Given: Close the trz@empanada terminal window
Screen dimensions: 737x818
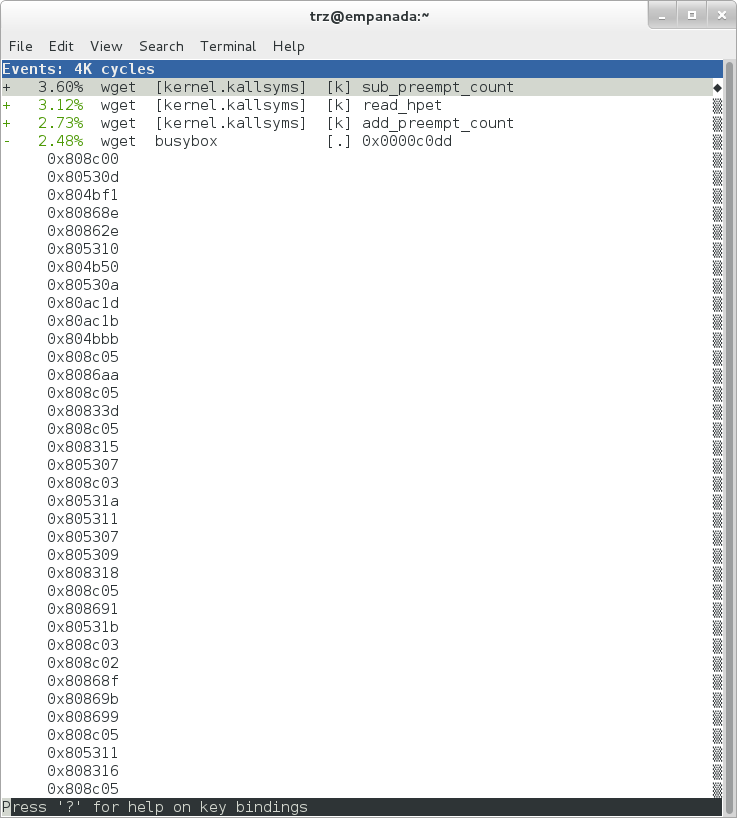Looking at the screenshot, I should click(x=717, y=15).
